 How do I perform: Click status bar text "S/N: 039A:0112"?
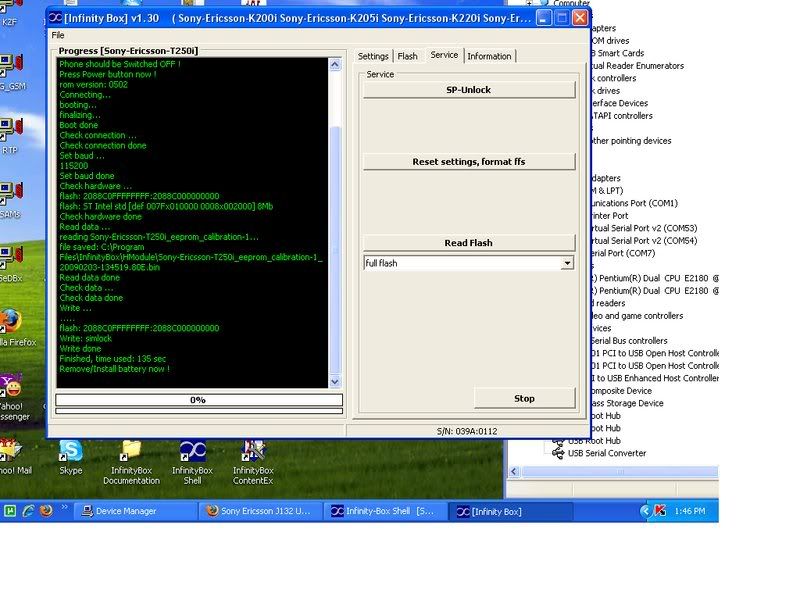pyautogui.click(x=467, y=432)
